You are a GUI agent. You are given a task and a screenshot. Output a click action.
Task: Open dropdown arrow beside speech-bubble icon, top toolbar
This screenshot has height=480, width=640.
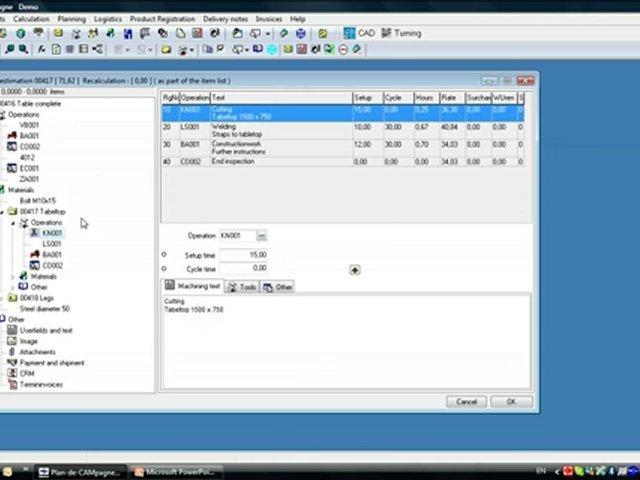click(x=268, y=33)
